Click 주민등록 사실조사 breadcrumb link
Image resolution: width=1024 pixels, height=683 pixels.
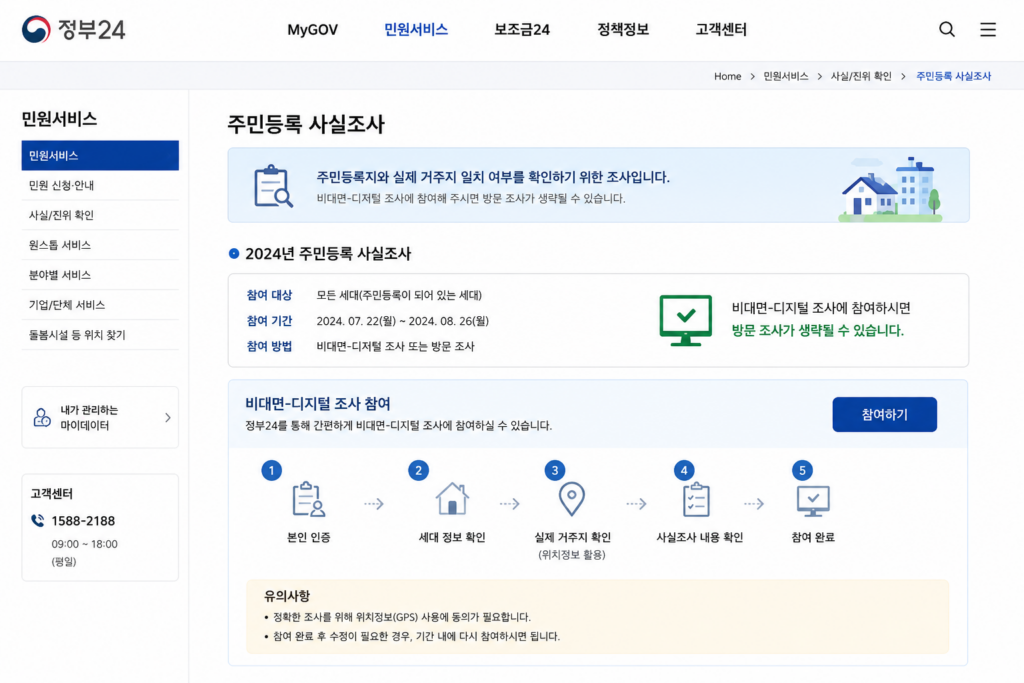(x=953, y=76)
